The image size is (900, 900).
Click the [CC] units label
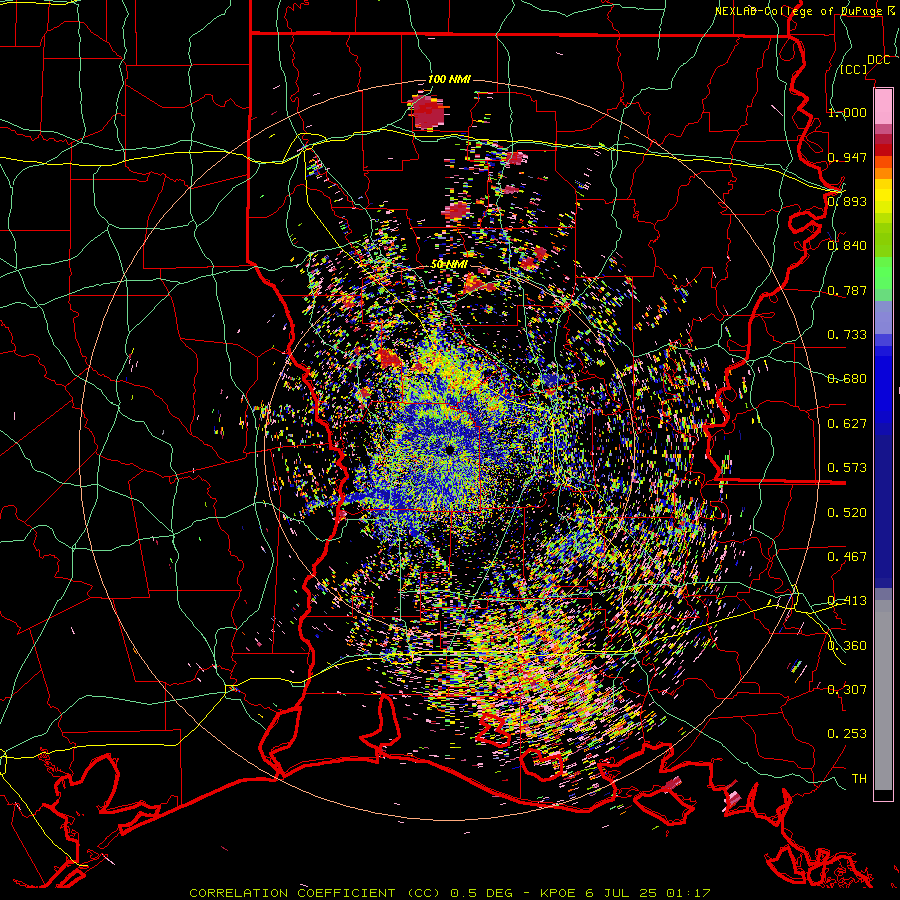tap(854, 69)
